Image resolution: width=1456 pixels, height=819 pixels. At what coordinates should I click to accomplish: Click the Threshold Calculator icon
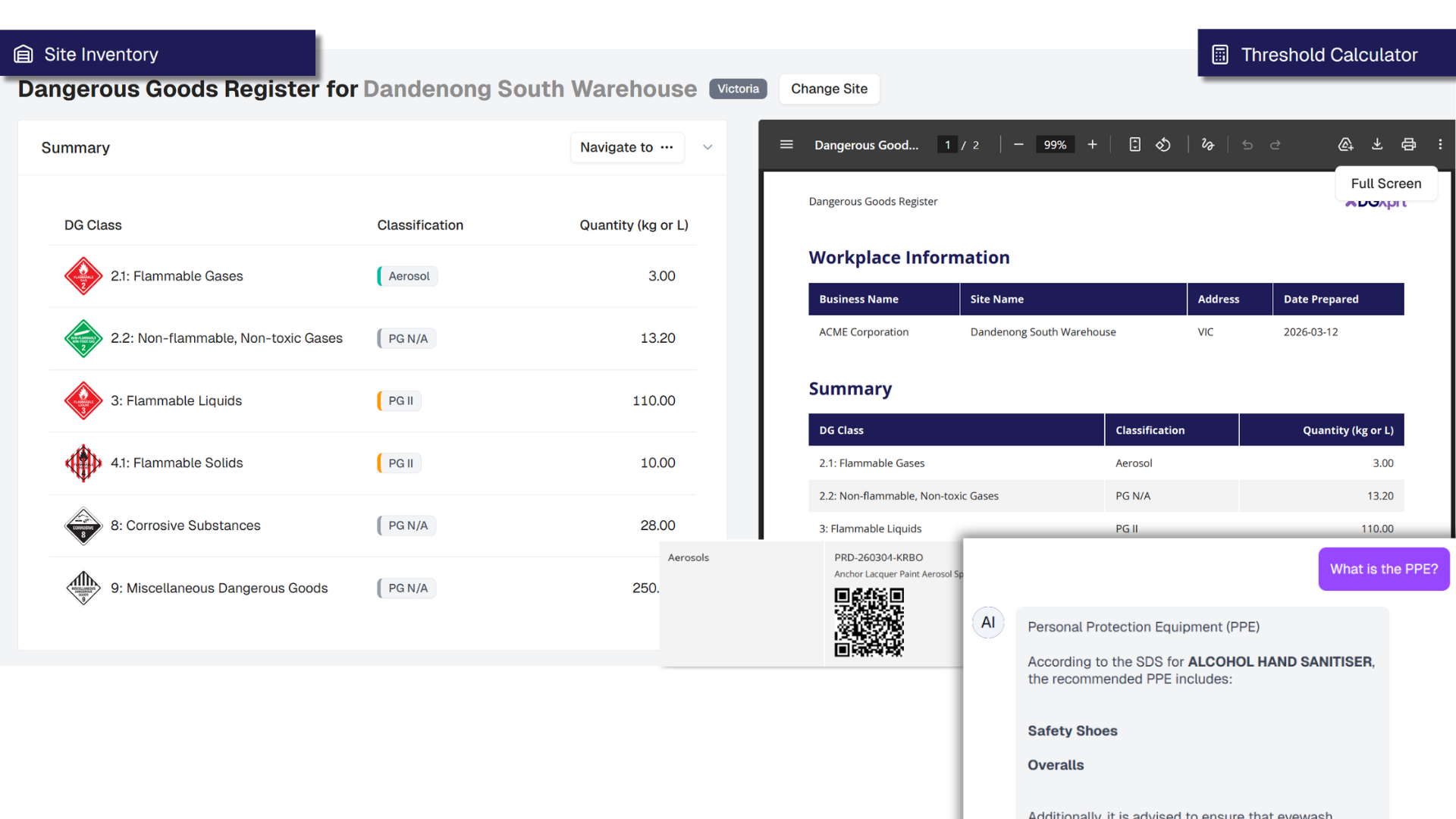point(1219,53)
